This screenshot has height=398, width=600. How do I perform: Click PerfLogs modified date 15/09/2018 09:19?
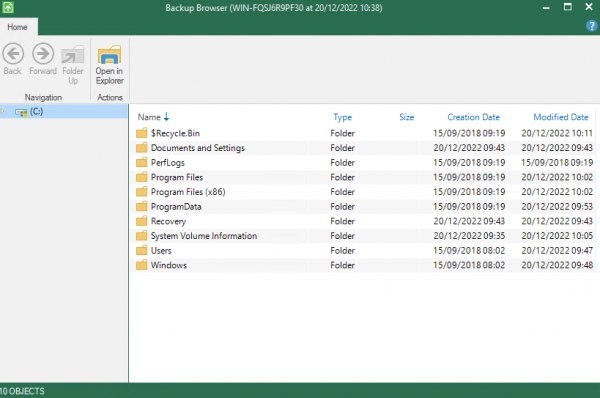tap(557, 163)
